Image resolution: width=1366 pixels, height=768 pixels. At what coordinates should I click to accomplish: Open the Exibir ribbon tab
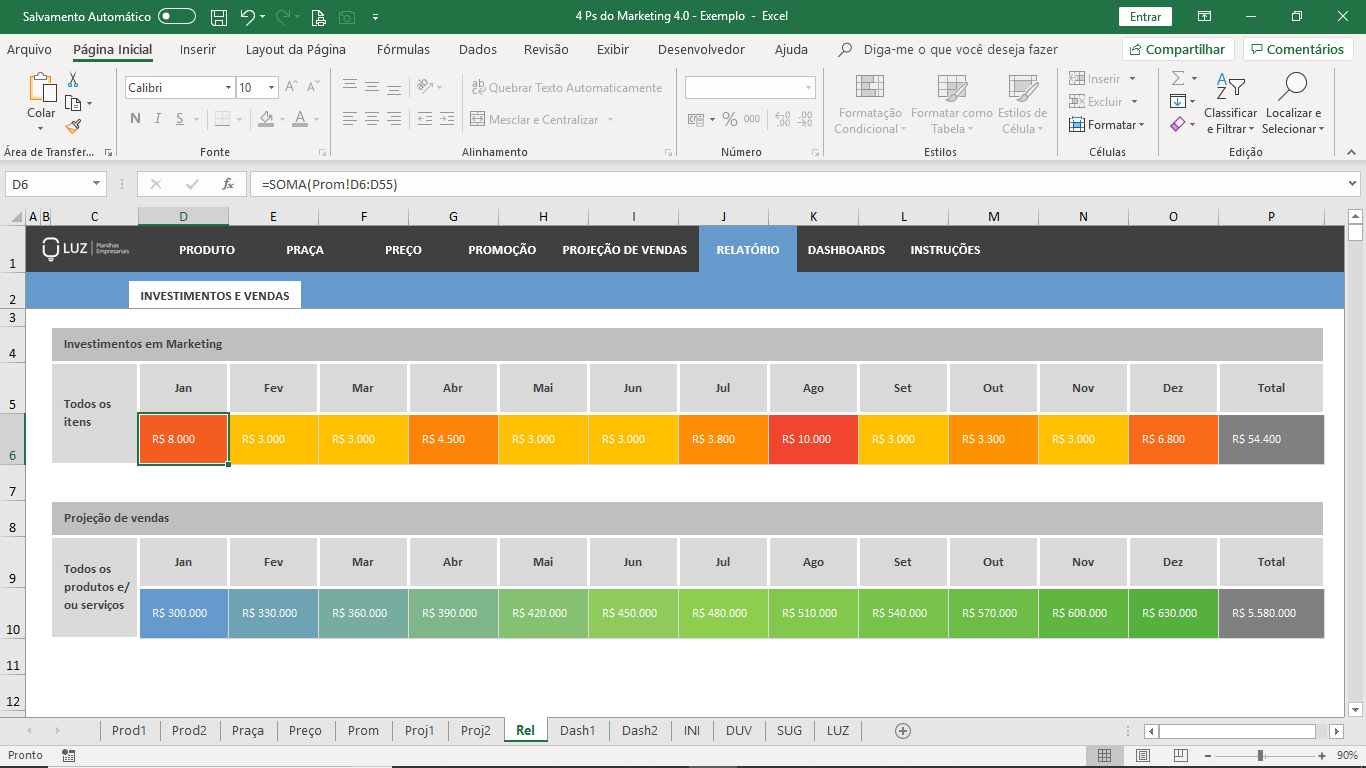(x=613, y=49)
